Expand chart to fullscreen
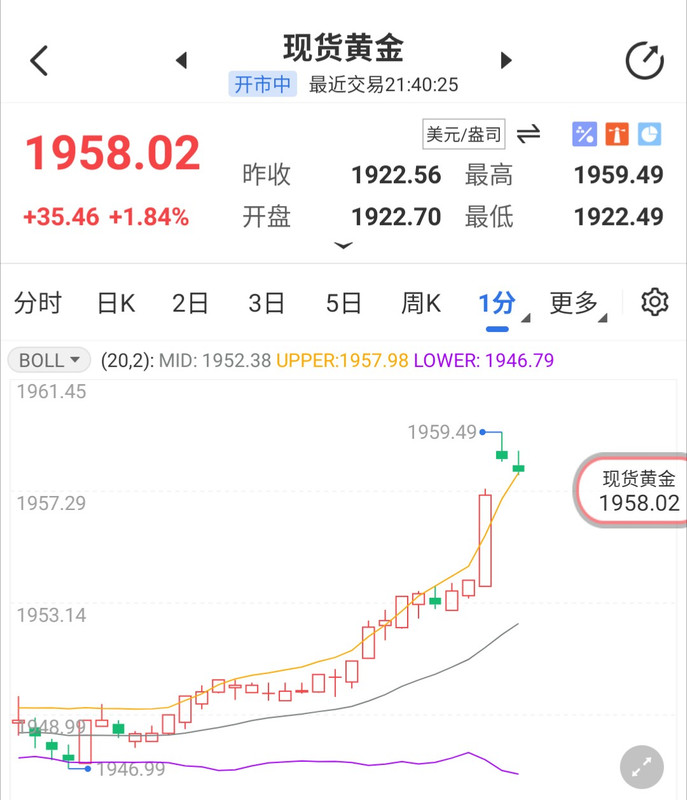Screen dimensions: 687x800 [642, 767]
